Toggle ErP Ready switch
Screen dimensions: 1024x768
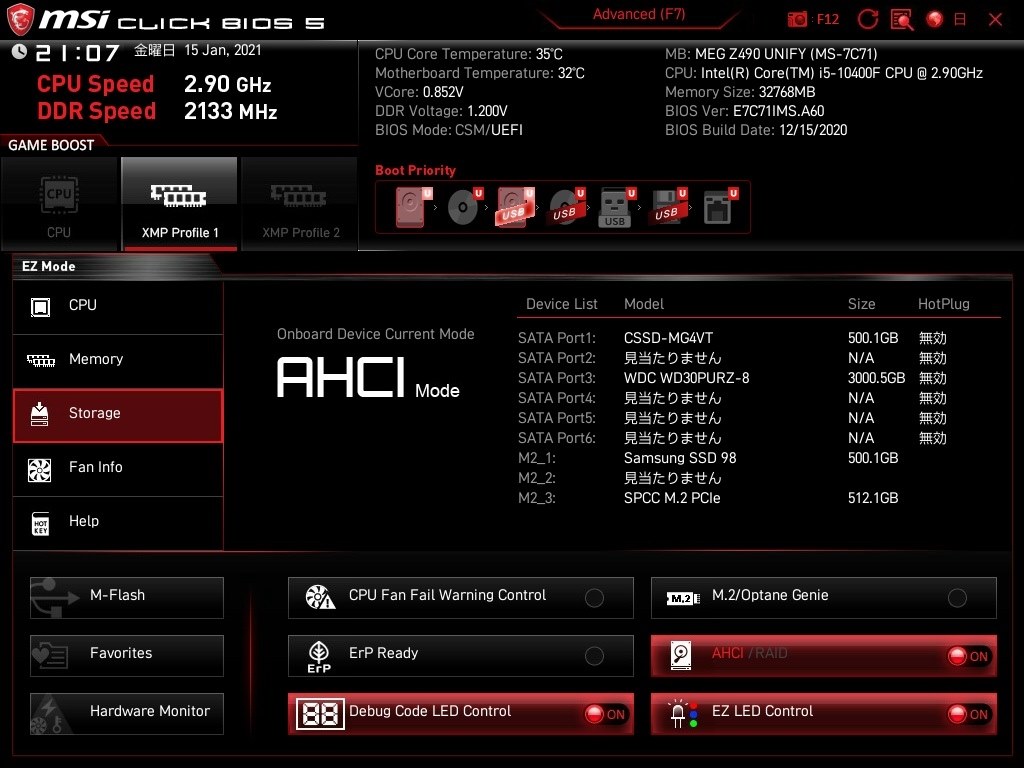click(594, 656)
